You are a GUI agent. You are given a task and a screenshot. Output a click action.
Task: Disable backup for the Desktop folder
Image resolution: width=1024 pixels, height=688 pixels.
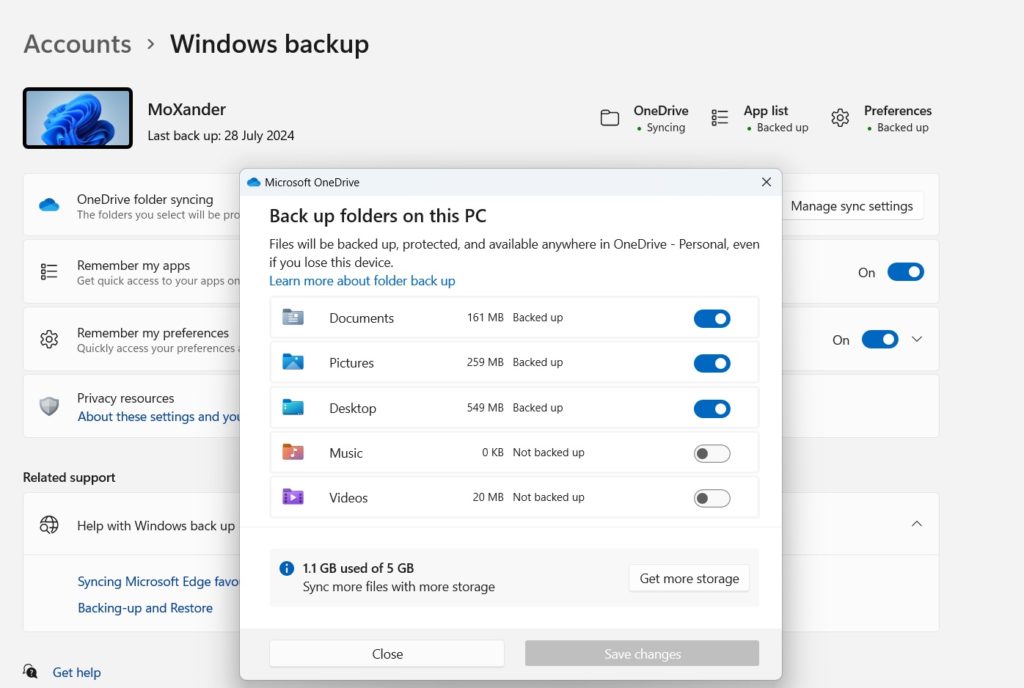pos(712,408)
